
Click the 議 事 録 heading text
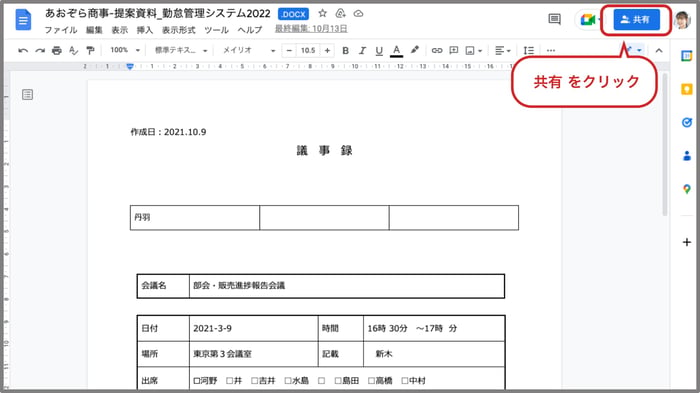coord(325,151)
